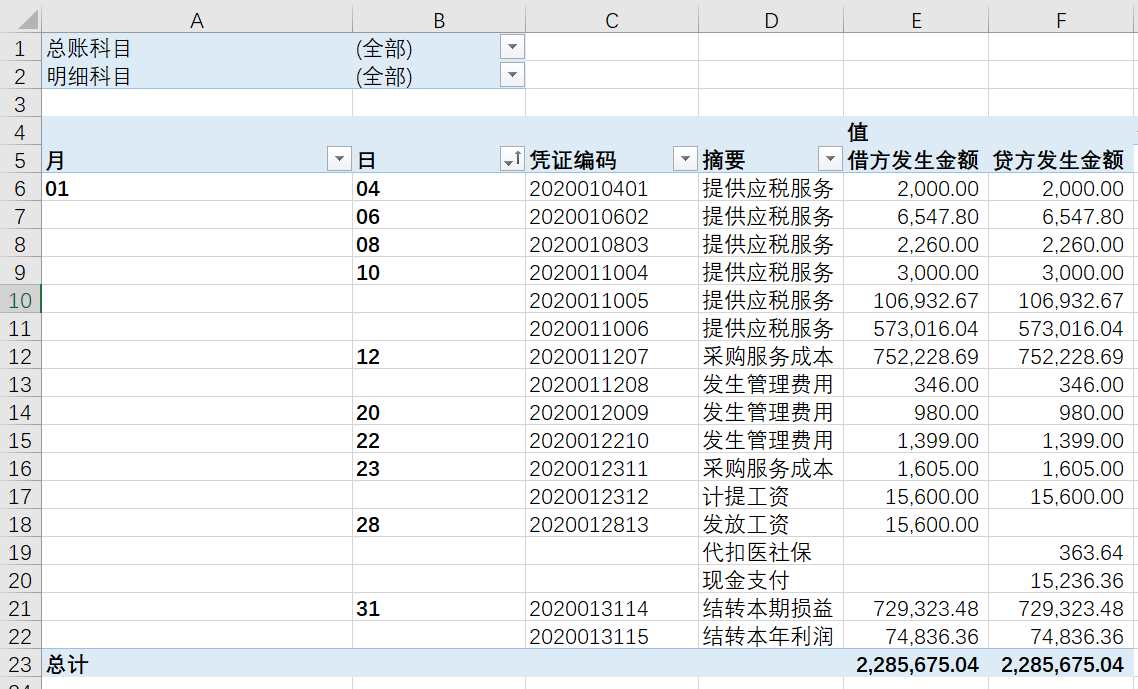Image resolution: width=1138 pixels, height=689 pixels.
Task: Select row 10 header
Action: pyautogui.click(x=20, y=300)
